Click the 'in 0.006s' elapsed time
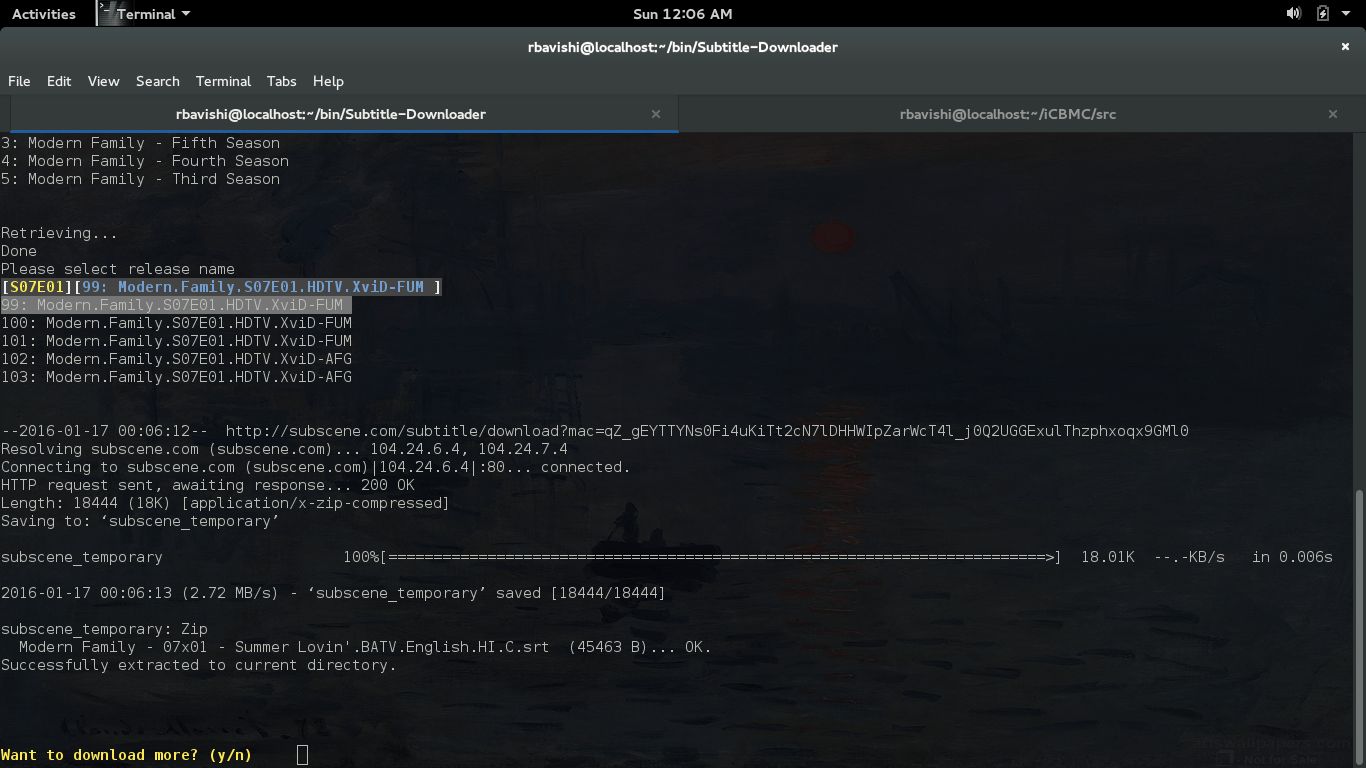This screenshot has height=768, width=1366. tap(1292, 557)
